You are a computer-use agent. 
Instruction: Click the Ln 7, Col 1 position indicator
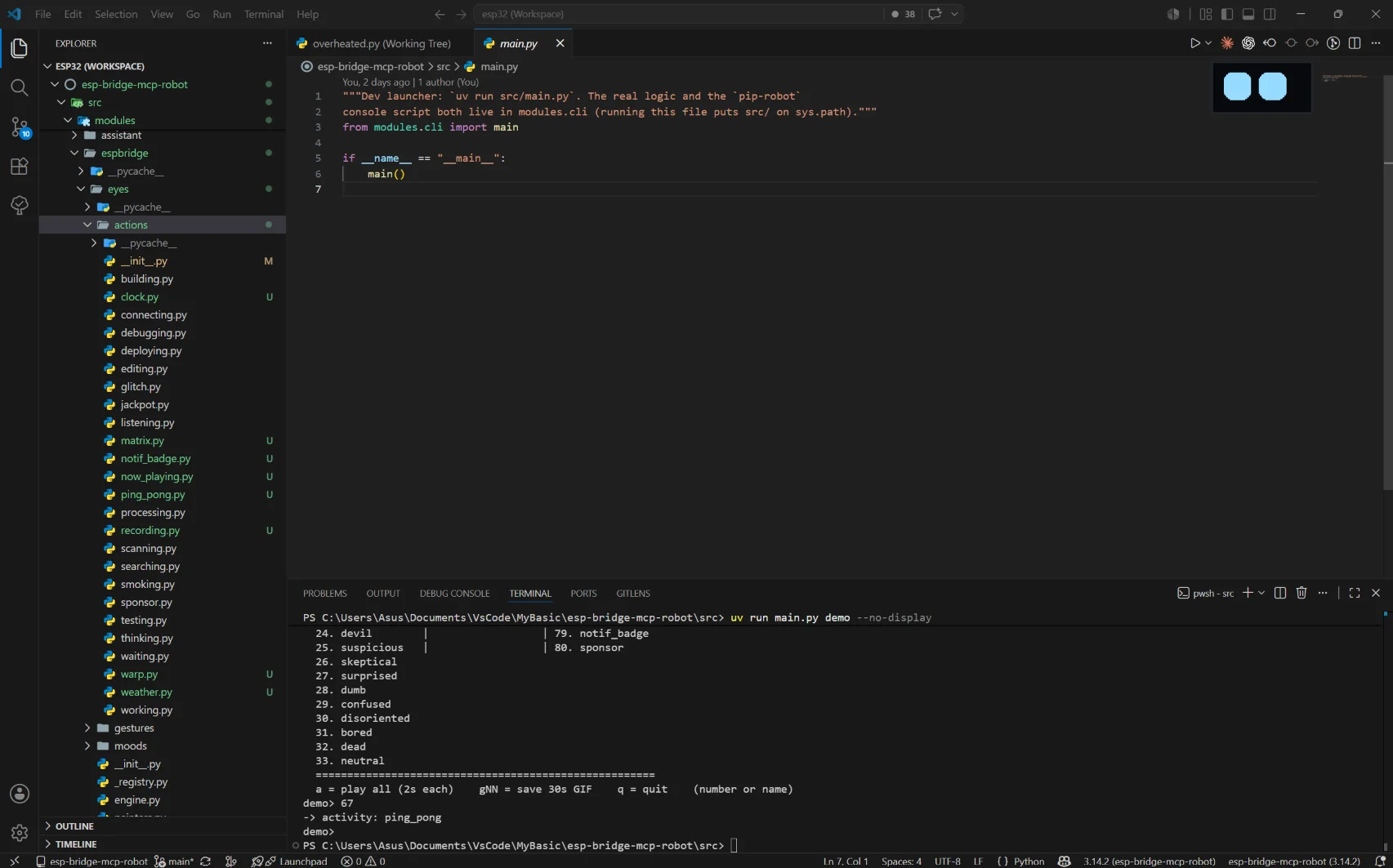coord(846,861)
